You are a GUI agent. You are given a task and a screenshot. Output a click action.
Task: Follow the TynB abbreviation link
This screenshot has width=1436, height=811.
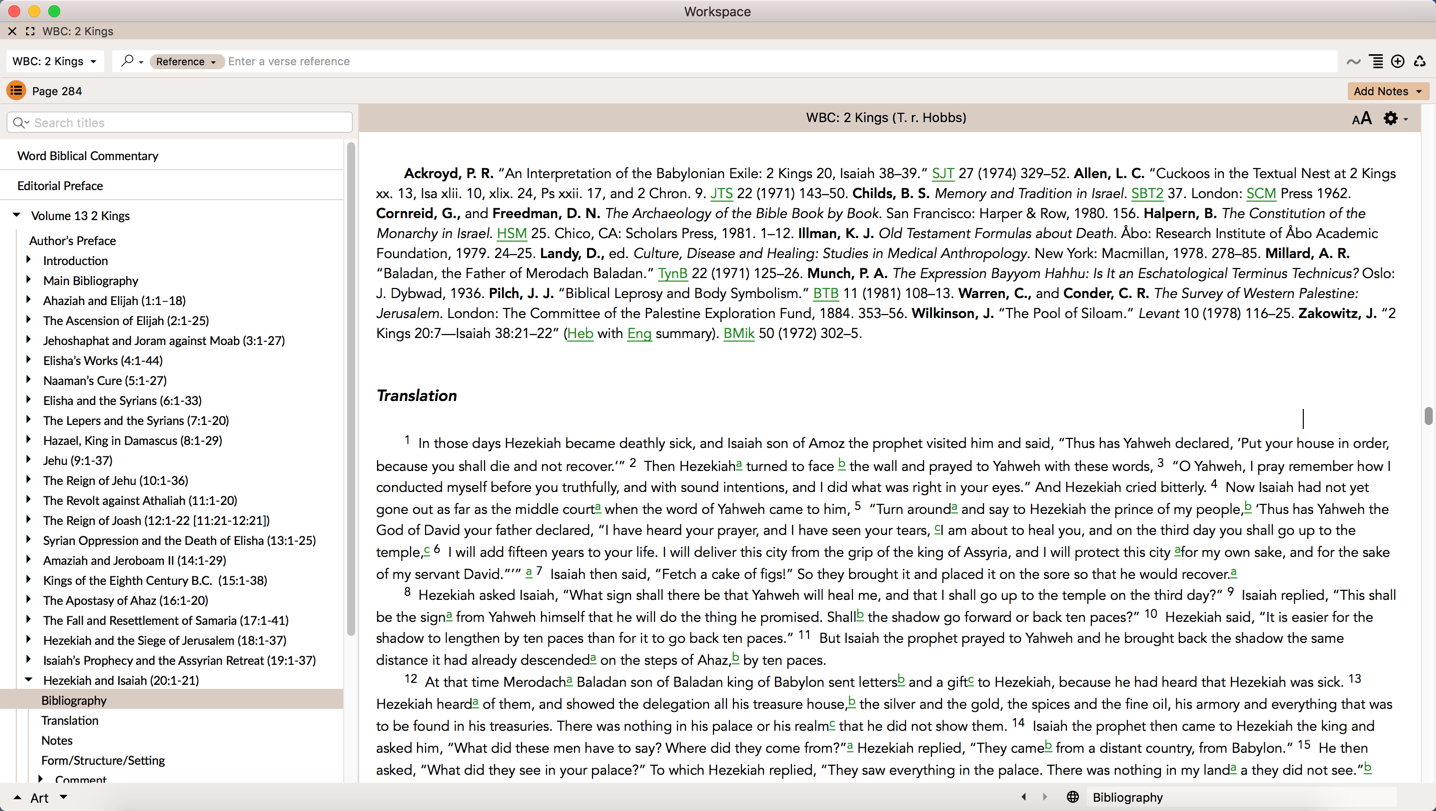pyautogui.click(x=673, y=274)
